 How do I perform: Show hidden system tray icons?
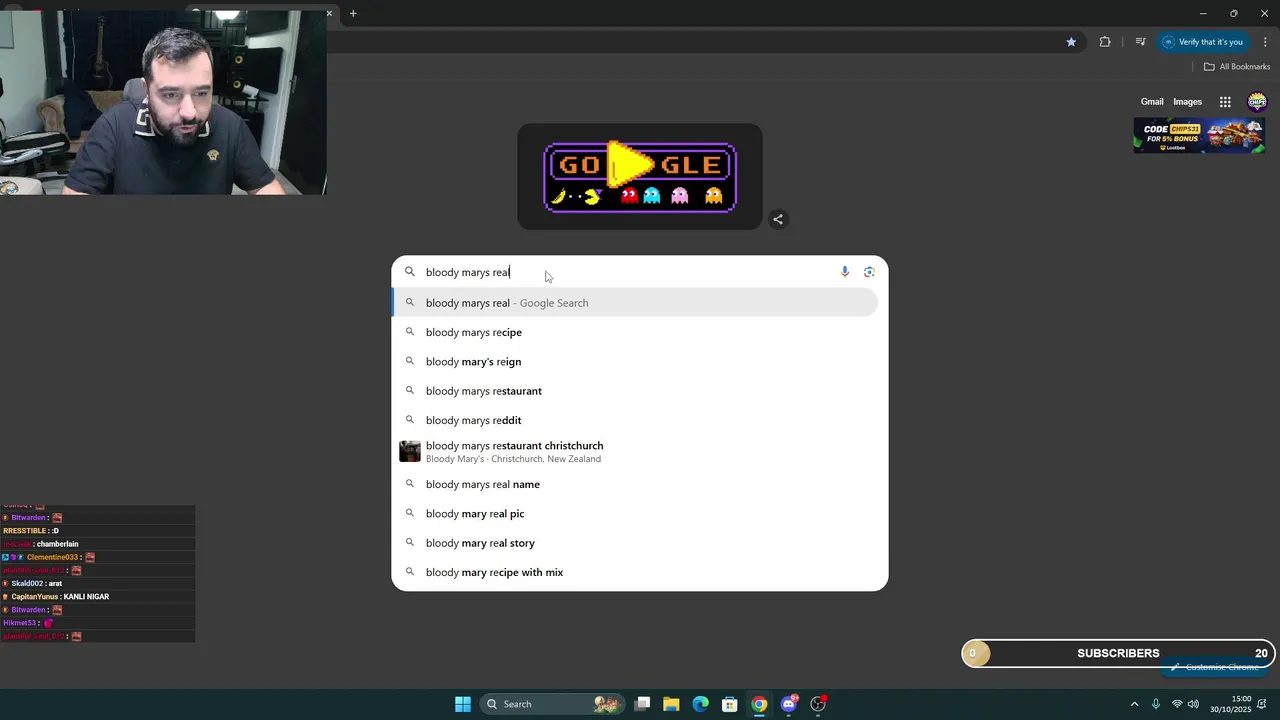point(1134,704)
